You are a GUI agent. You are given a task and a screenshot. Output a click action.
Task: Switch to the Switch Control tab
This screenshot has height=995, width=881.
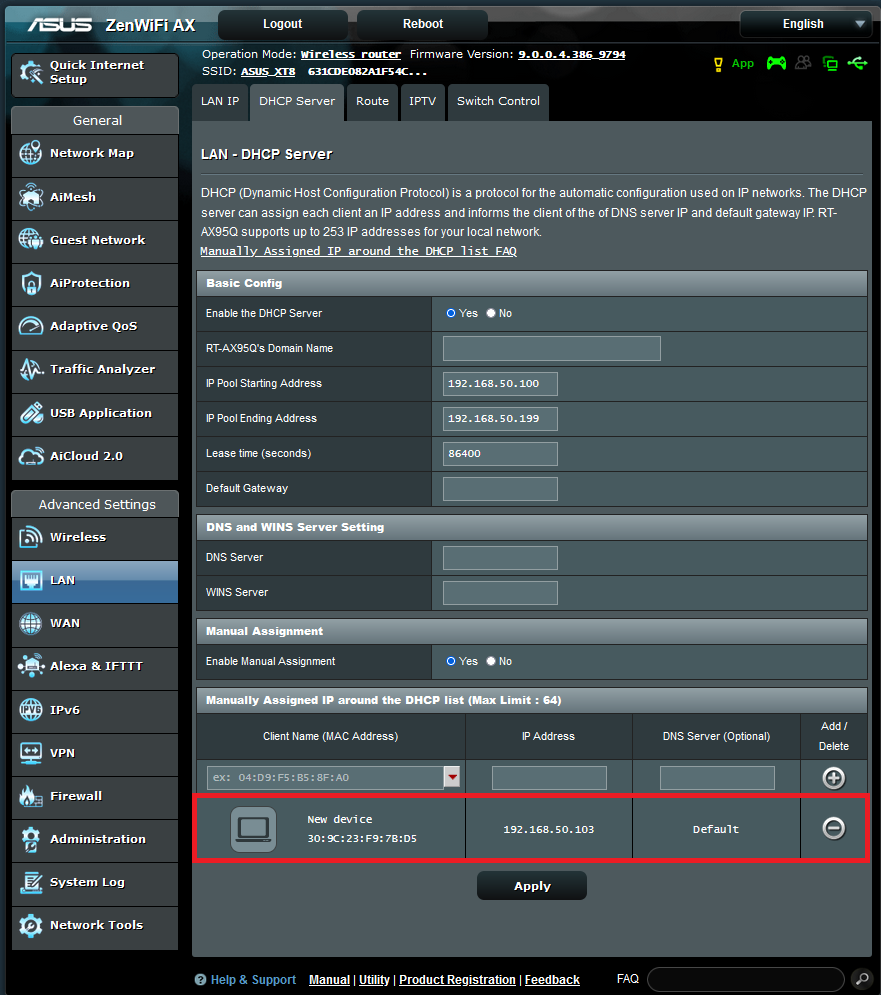[498, 101]
